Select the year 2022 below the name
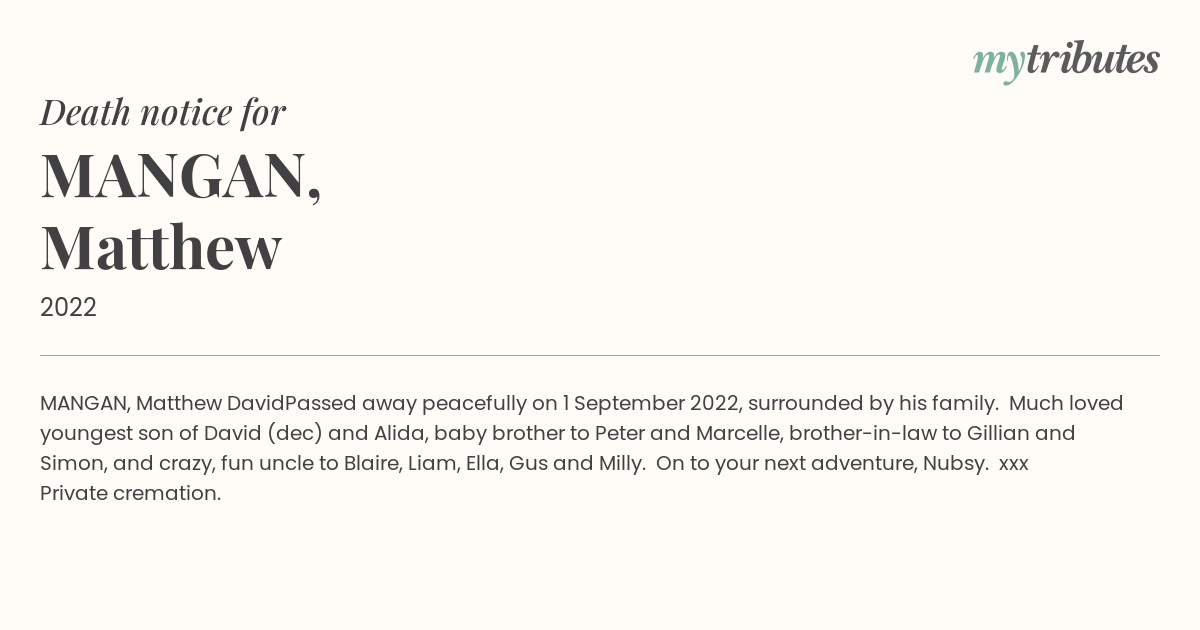This screenshot has height=630, width=1200. (68, 308)
